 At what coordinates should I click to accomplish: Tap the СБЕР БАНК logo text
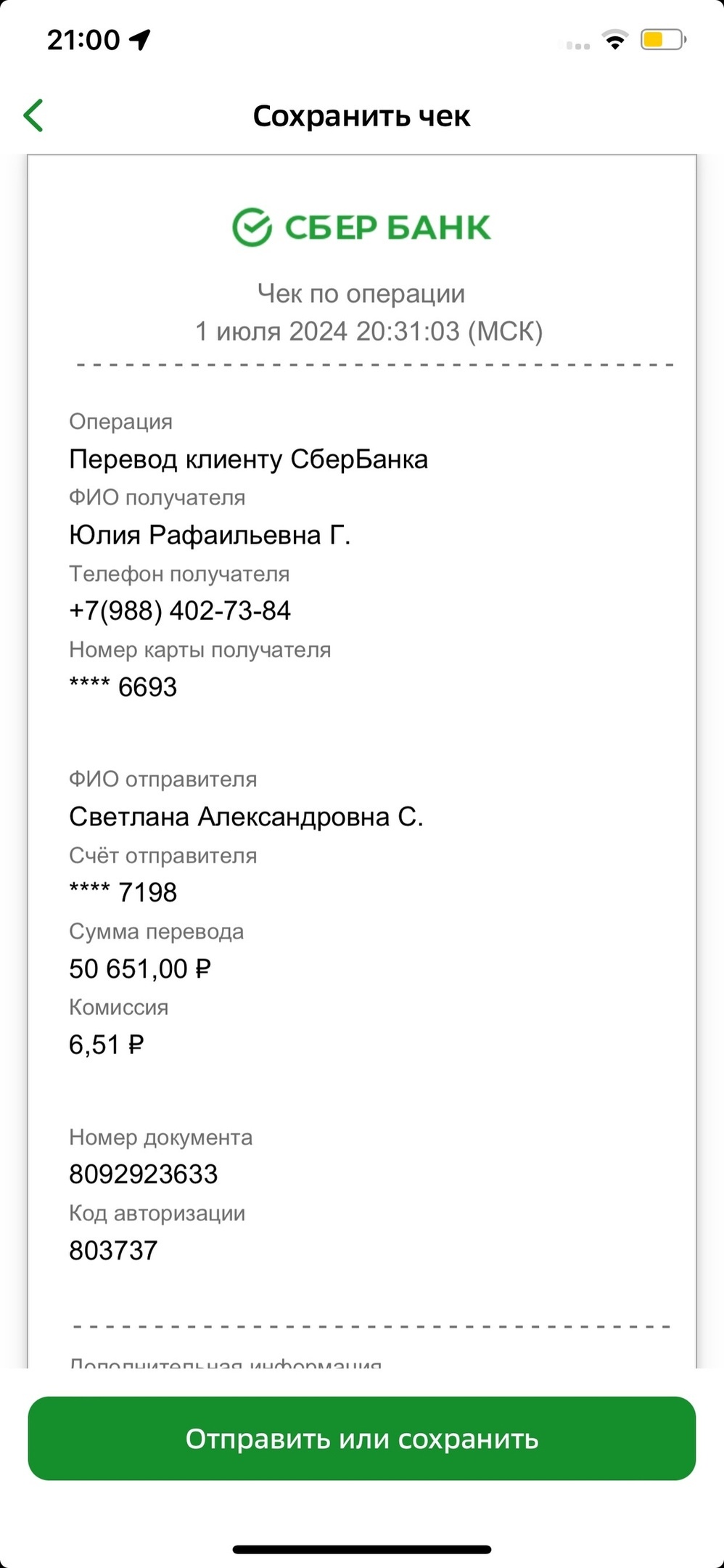387,227
